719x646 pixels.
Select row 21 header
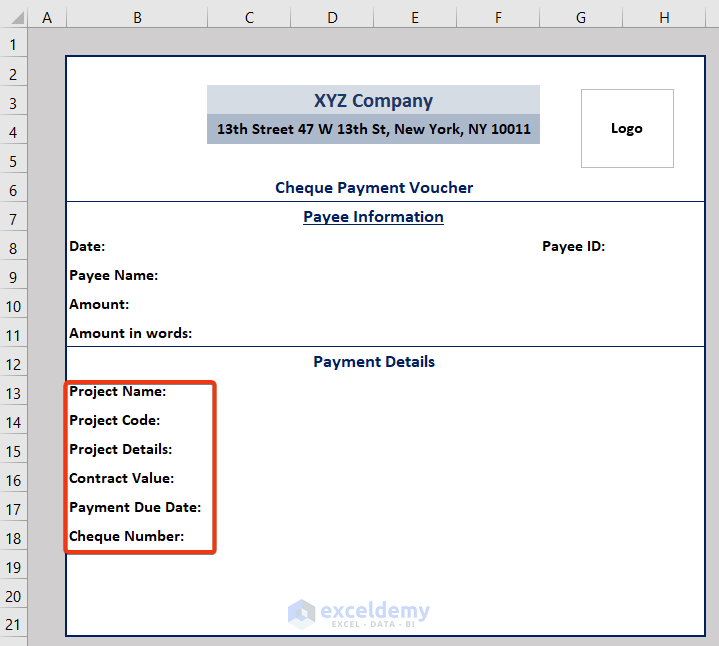(x=13, y=624)
